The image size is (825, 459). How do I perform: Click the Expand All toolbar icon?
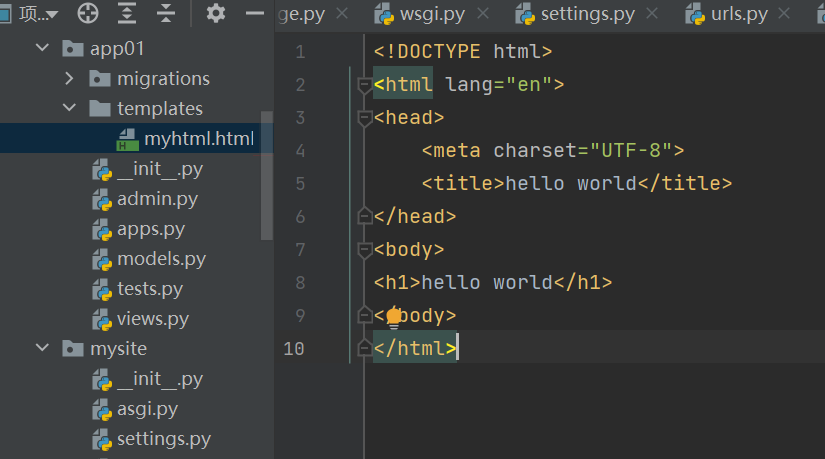(x=127, y=14)
